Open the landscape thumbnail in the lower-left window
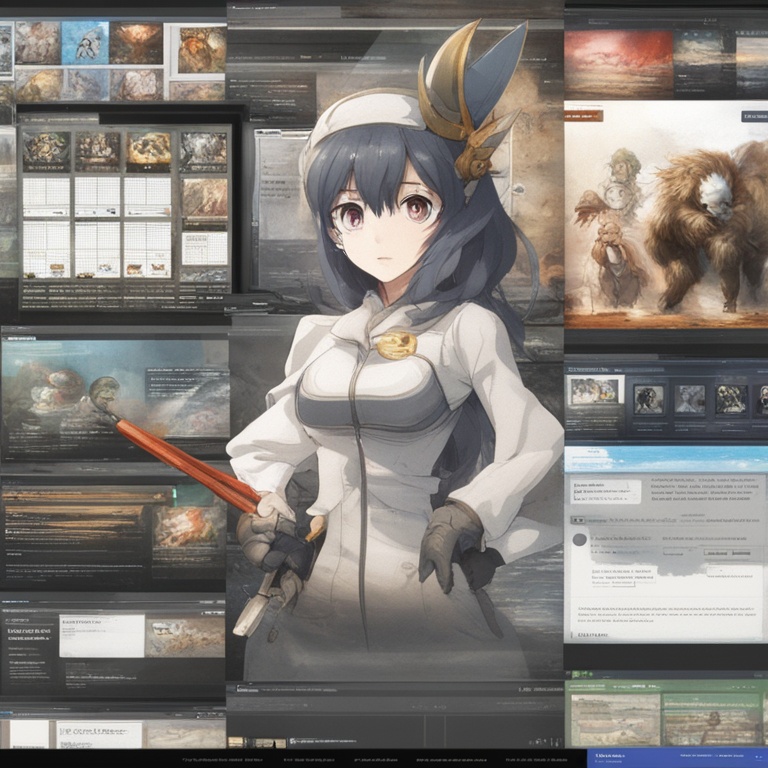 tap(185, 636)
